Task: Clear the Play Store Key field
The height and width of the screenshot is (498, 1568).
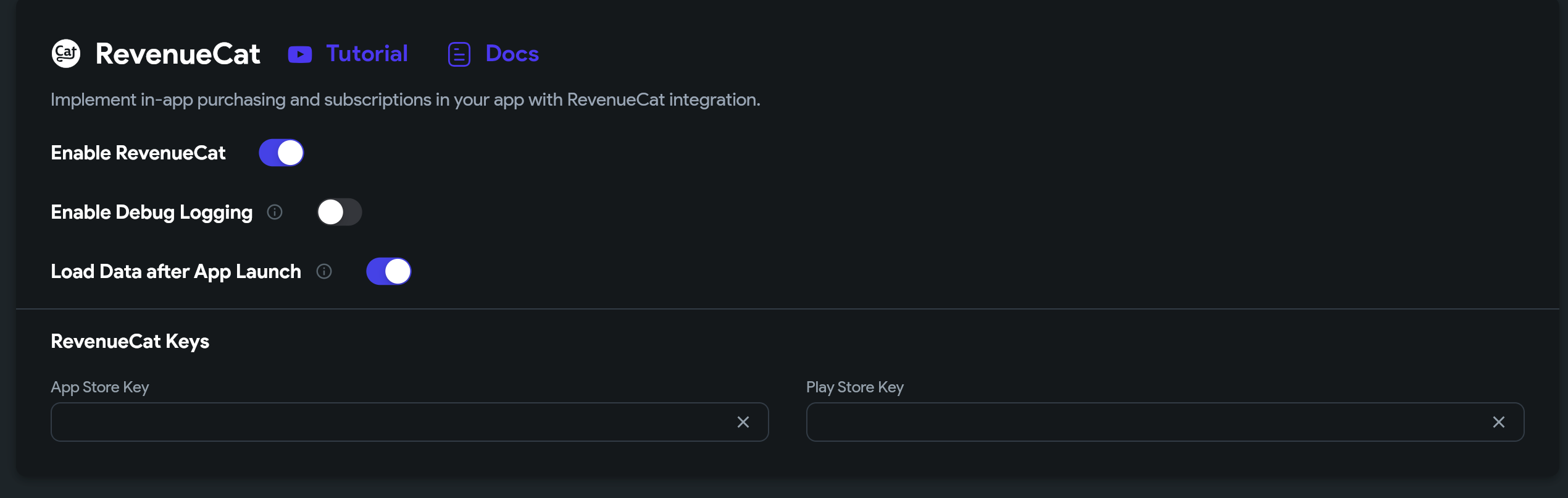Action: tap(1499, 422)
